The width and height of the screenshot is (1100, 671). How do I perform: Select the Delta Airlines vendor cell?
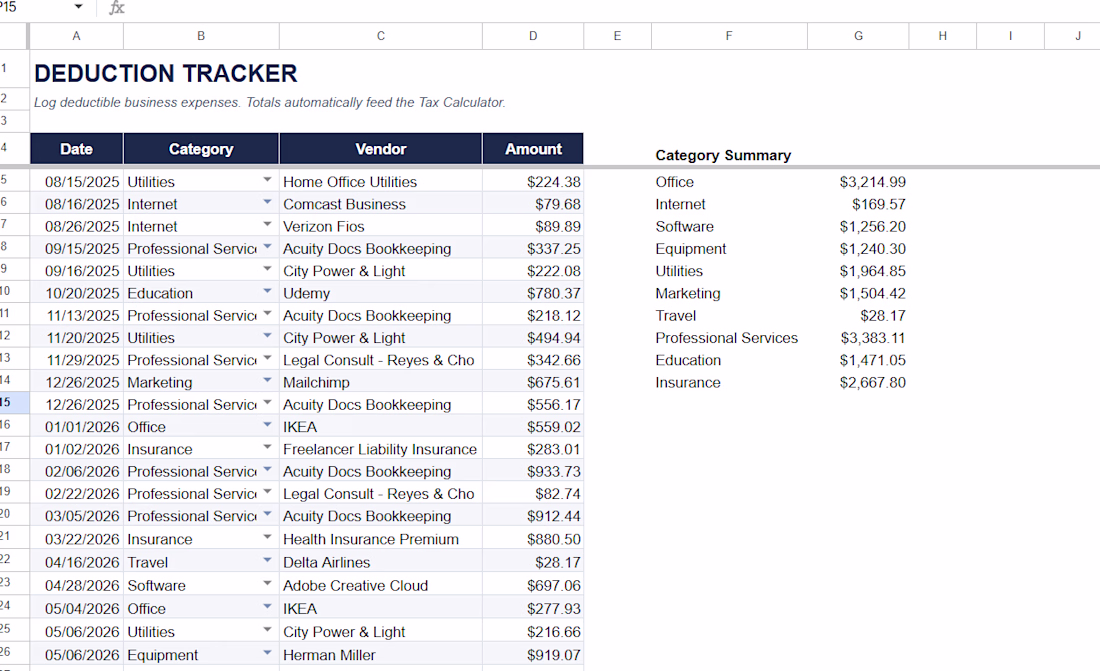click(381, 562)
